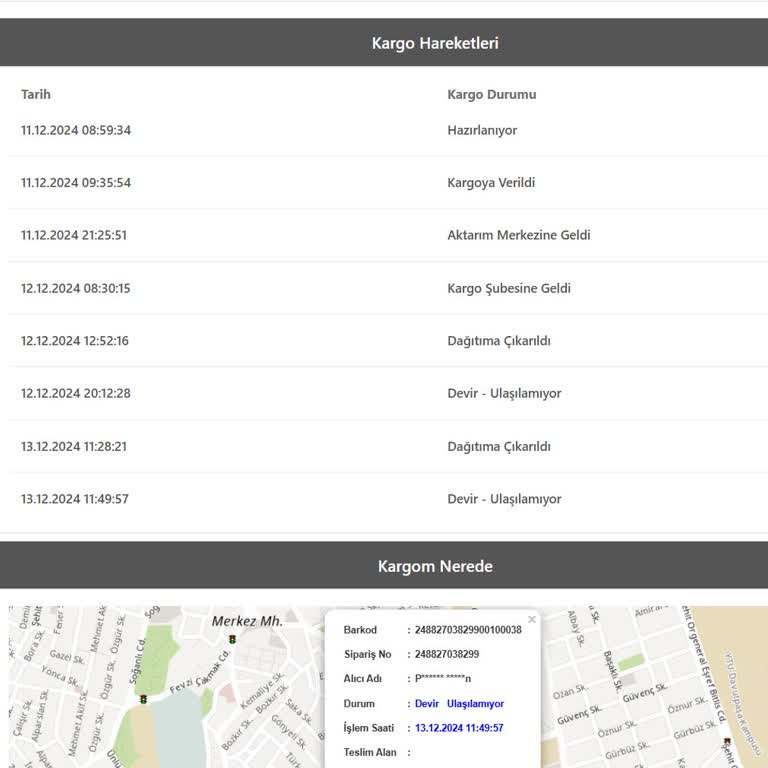Click the Barkod label in popup
Viewport: 768px width, 768px height.
click(360, 630)
